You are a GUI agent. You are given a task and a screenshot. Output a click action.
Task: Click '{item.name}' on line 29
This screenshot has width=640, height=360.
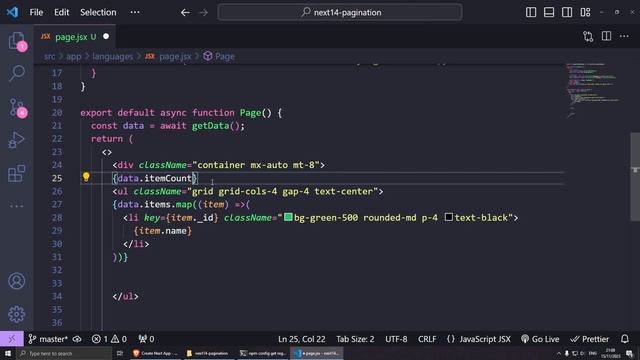click(x=163, y=231)
